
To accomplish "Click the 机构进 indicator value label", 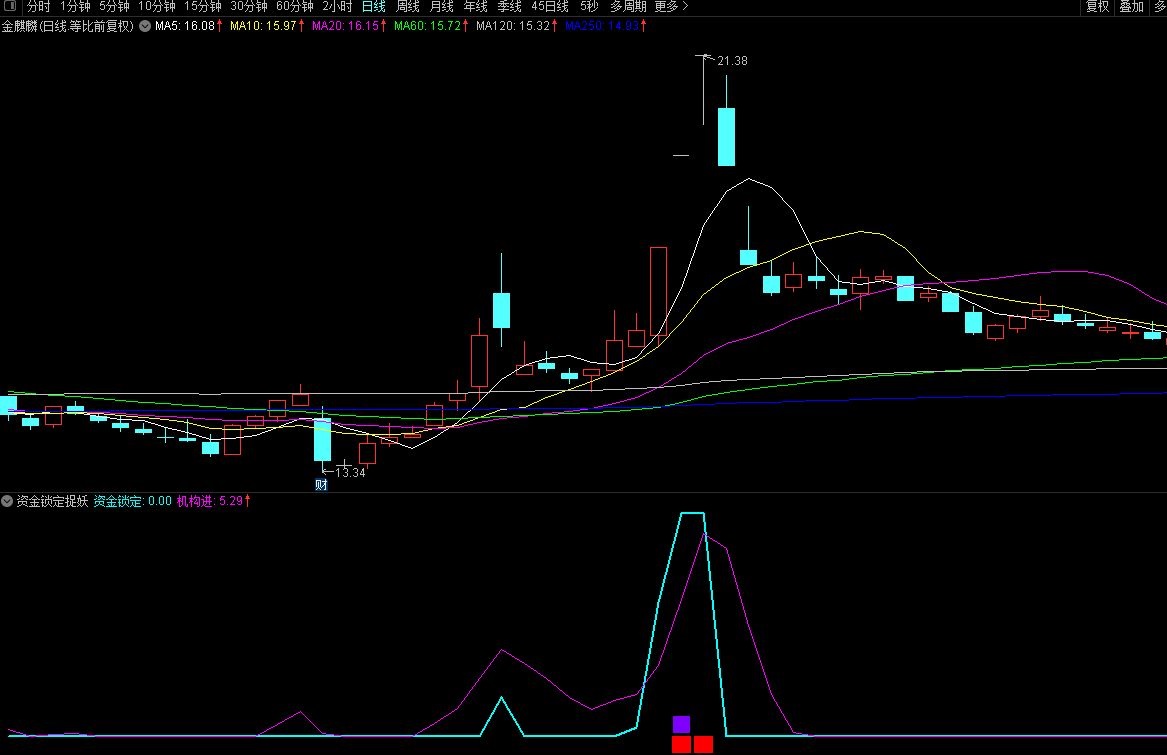I will 209,501.
